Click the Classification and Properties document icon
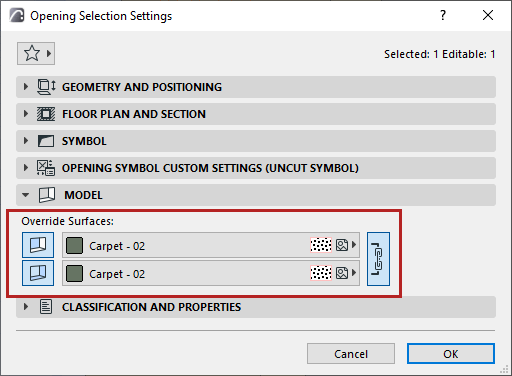This screenshot has width=512, height=376. [x=46, y=307]
